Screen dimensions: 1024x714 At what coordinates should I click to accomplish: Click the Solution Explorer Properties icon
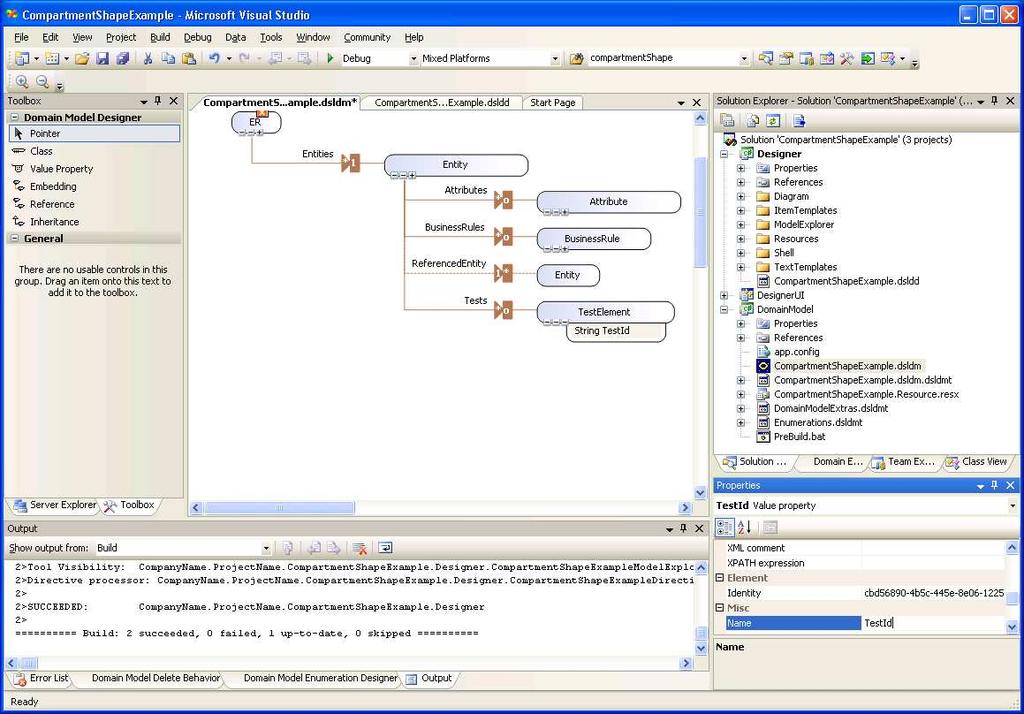point(728,121)
